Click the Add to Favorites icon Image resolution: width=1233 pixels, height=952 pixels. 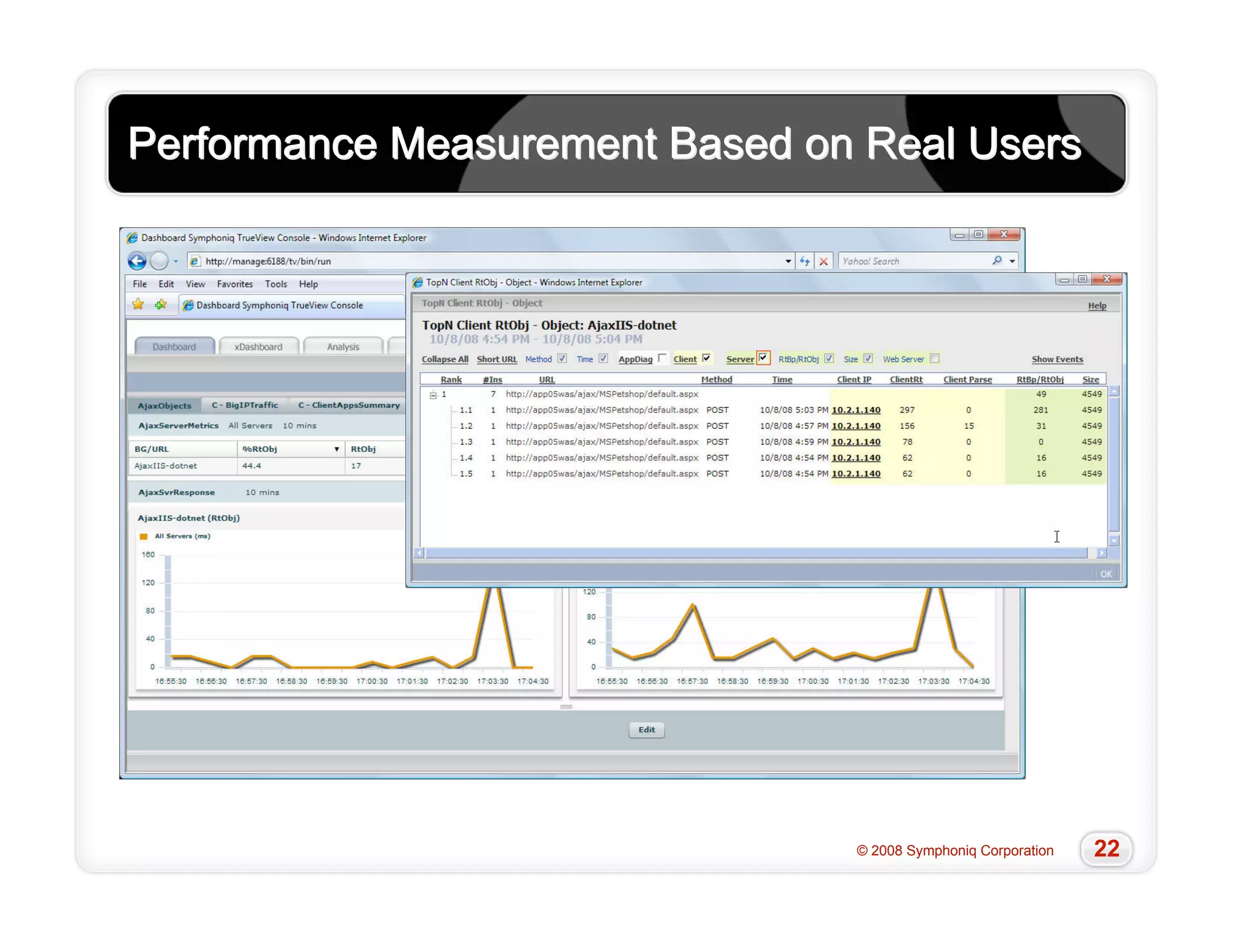click(160, 304)
